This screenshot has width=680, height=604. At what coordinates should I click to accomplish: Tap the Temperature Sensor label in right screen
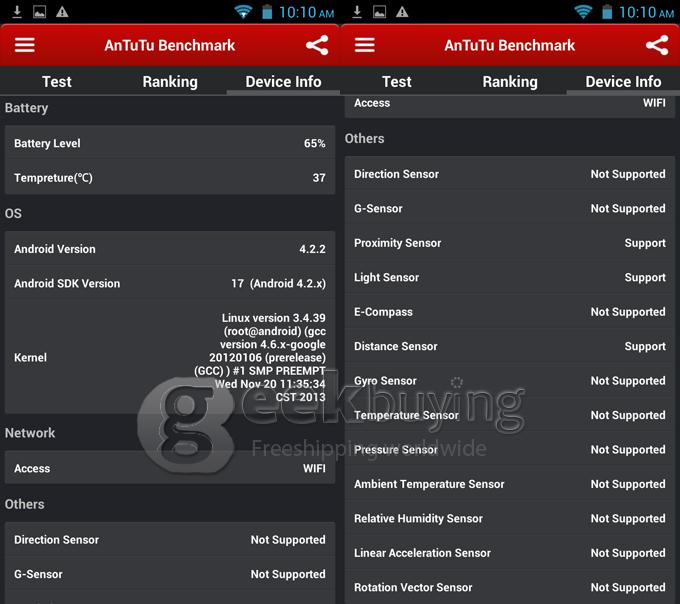tap(406, 415)
